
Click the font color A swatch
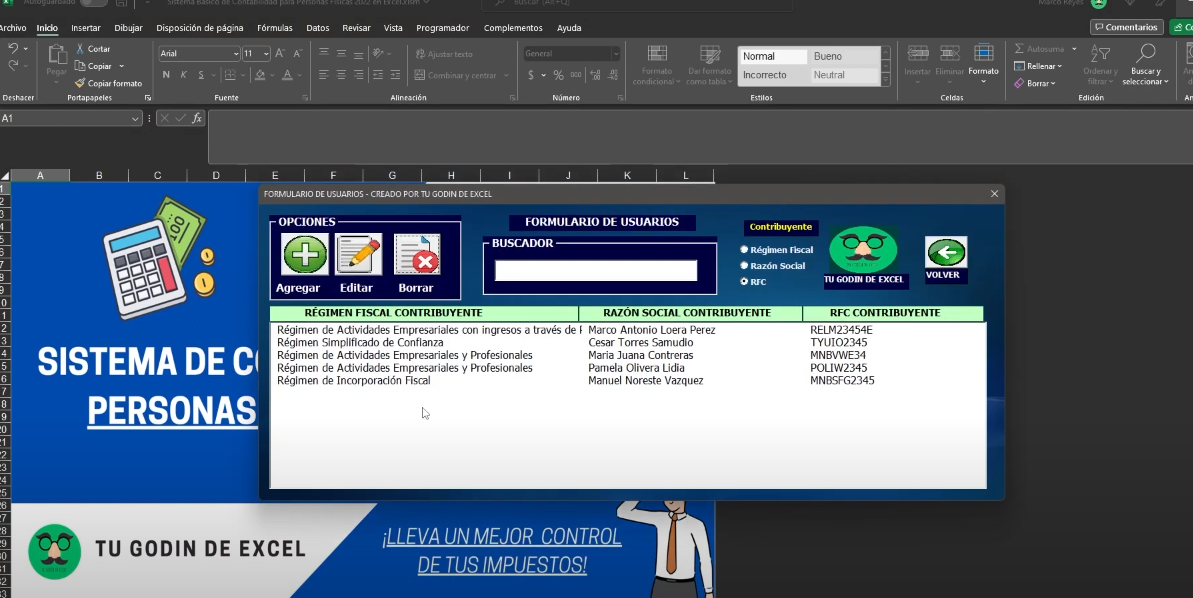point(287,75)
